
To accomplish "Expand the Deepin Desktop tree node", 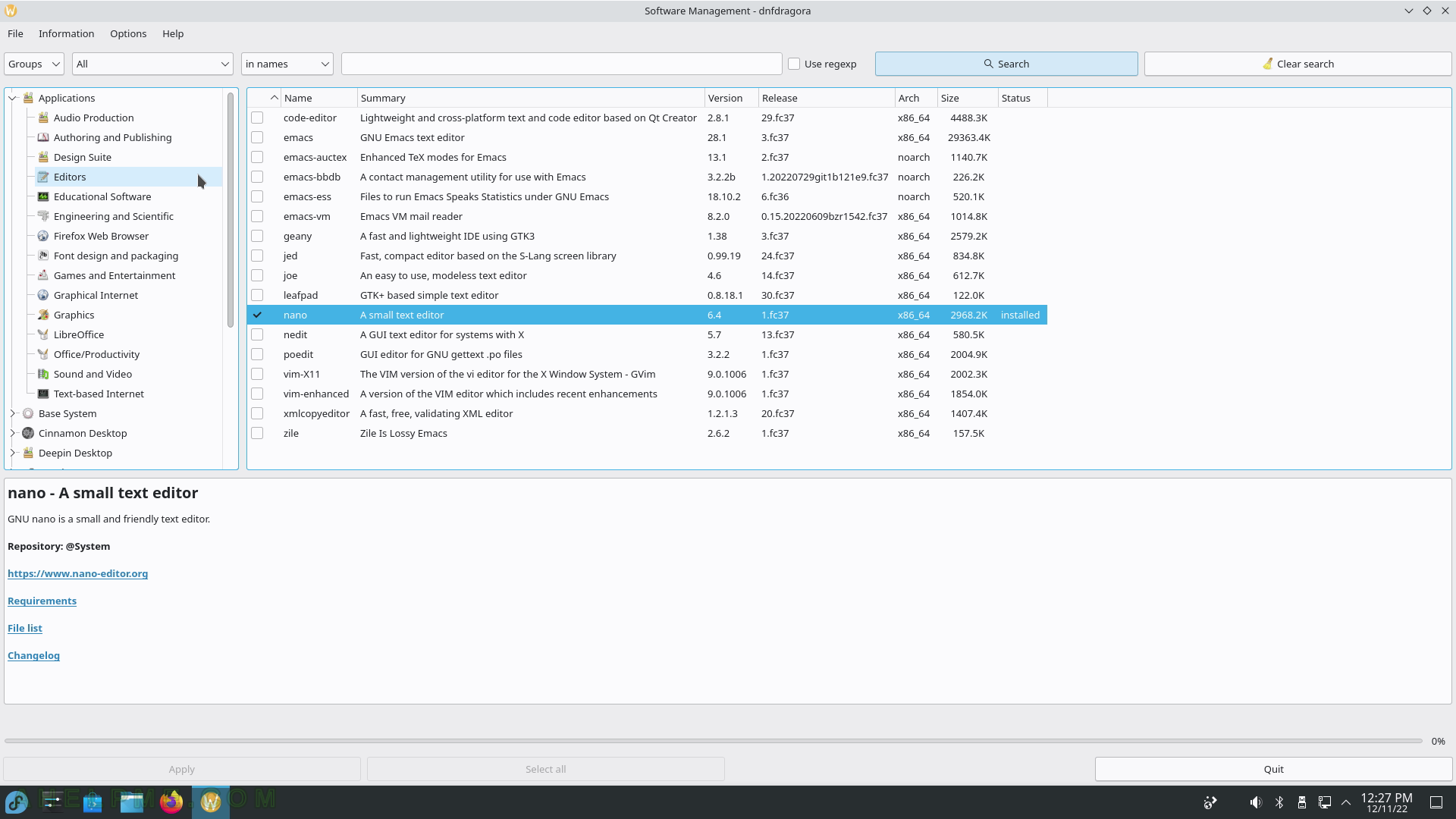I will (13, 453).
